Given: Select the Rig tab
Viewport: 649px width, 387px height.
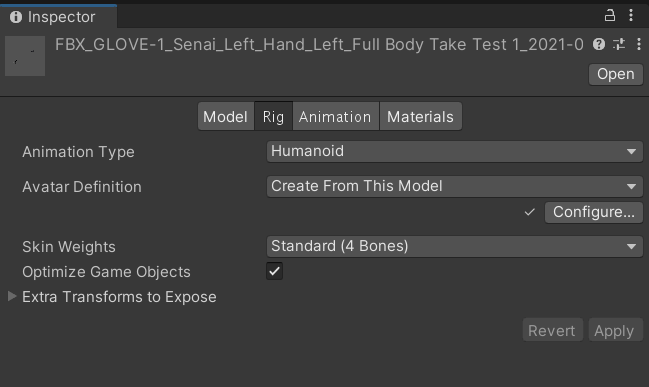Looking at the screenshot, I should click(x=273, y=117).
